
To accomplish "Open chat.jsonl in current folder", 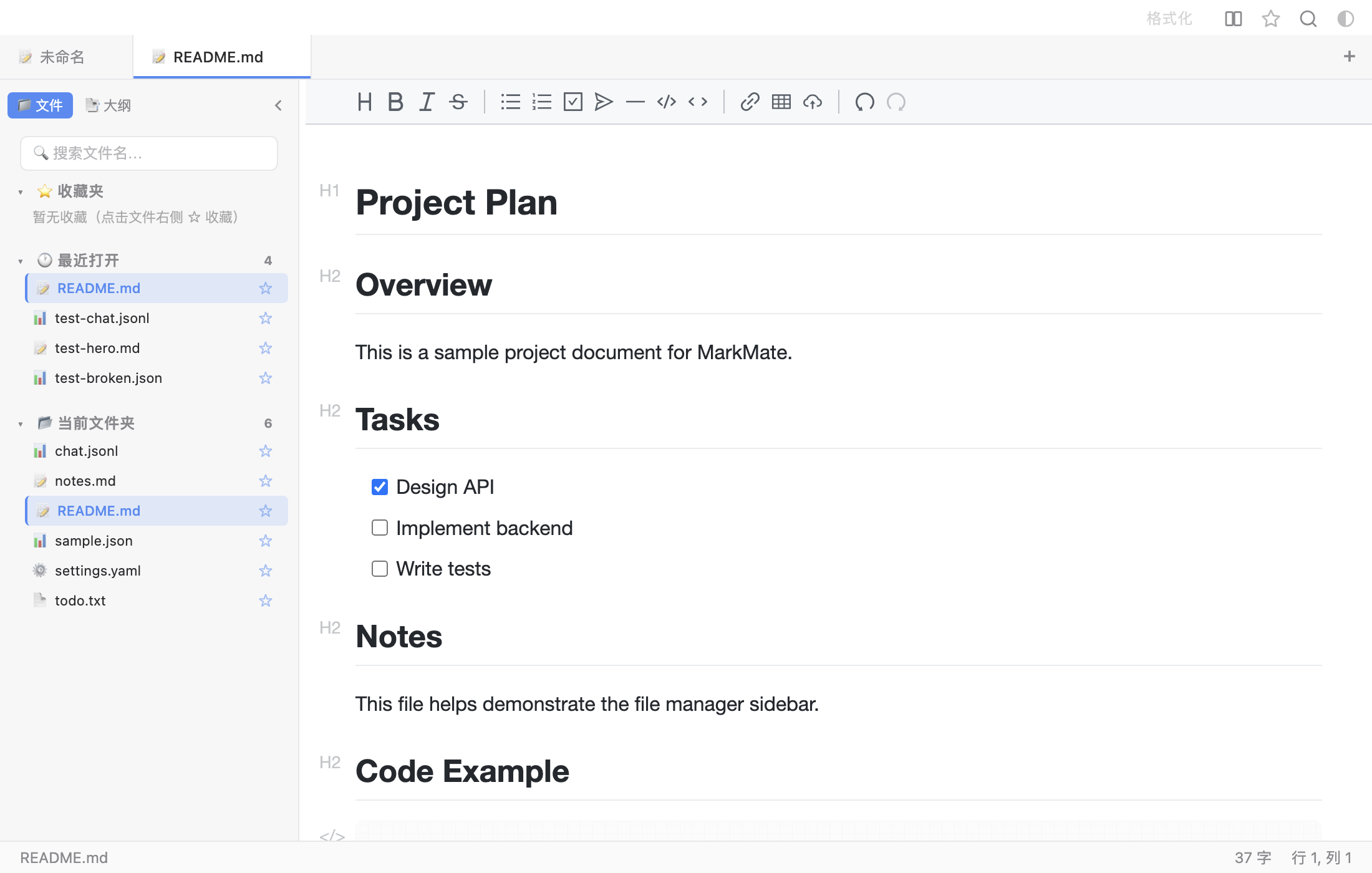I will pyautogui.click(x=157, y=451).
